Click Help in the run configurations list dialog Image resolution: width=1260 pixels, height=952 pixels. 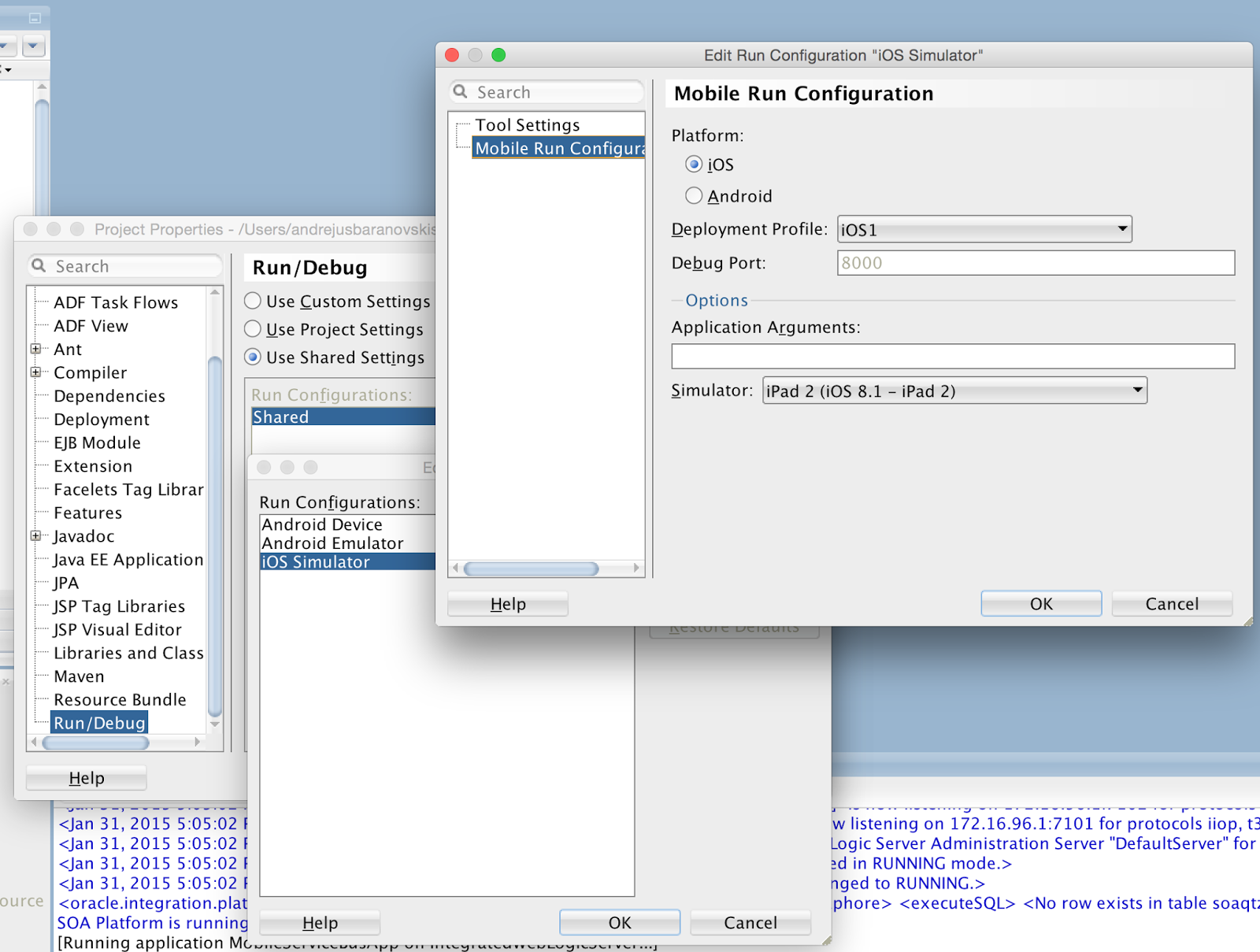pyautogui.click(x=320, y=923)
